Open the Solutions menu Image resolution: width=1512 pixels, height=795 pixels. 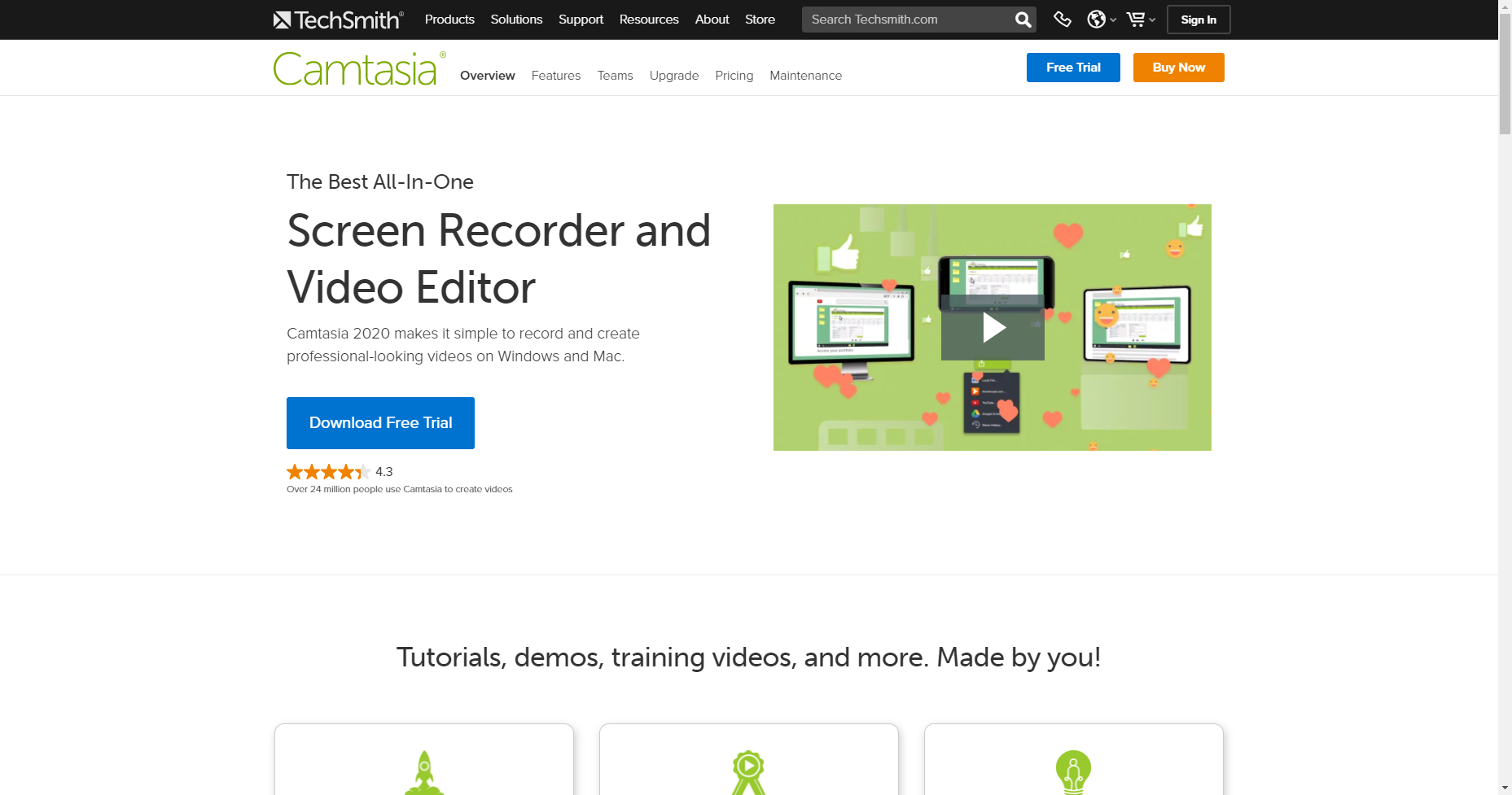coord(516,20)
